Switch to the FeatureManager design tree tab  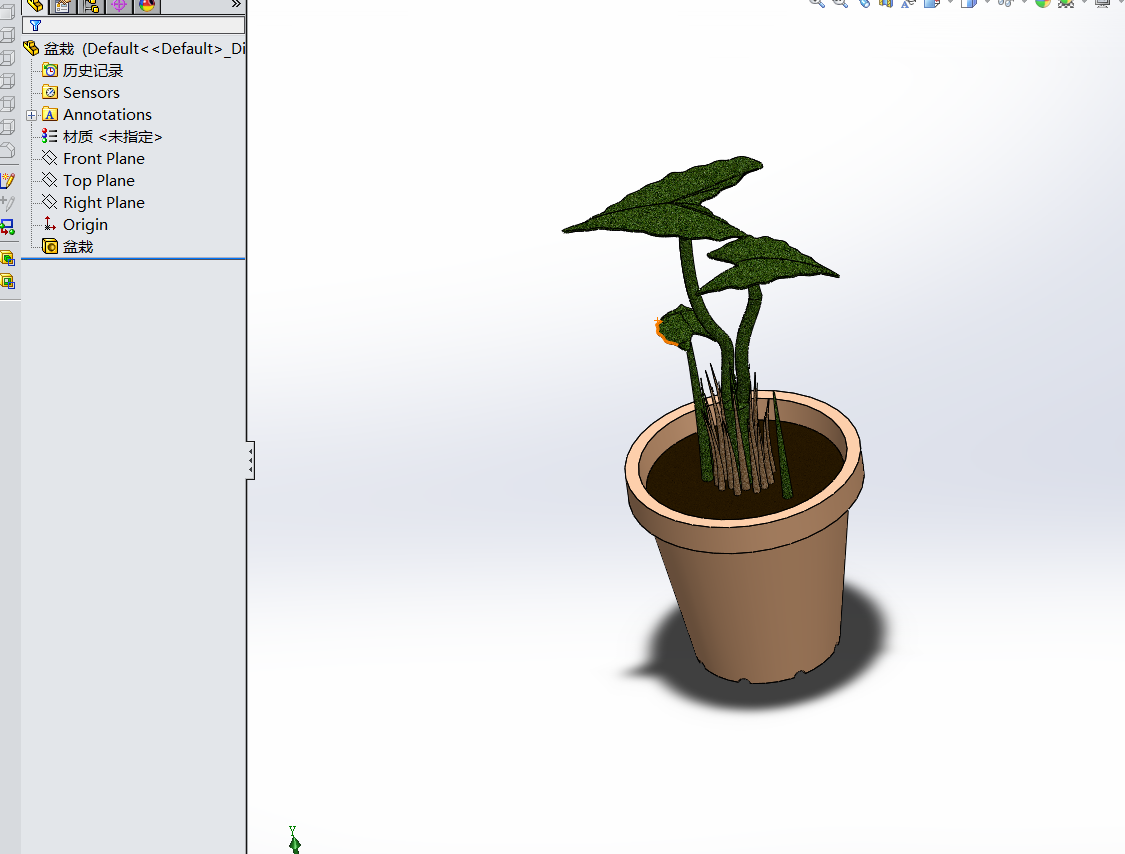(34, 6)
